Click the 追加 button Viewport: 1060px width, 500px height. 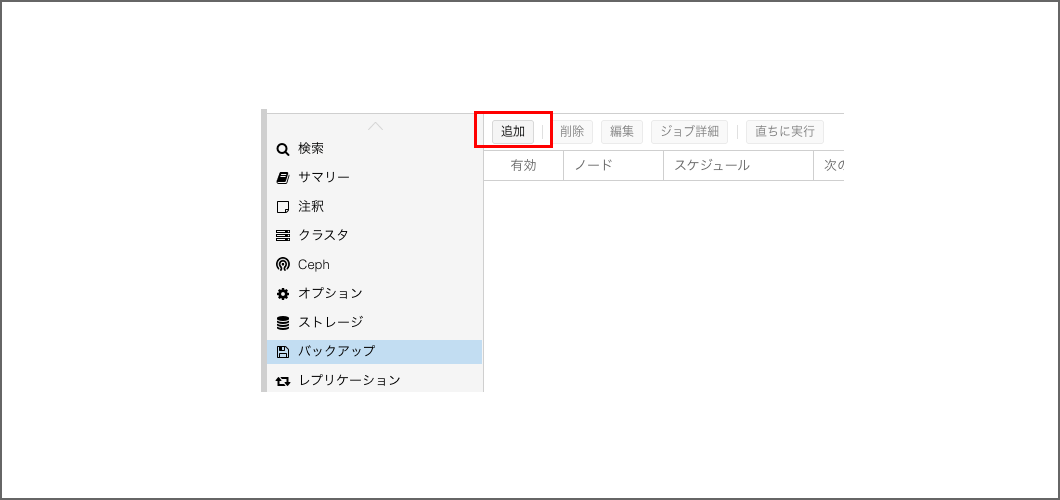(513, 131)
